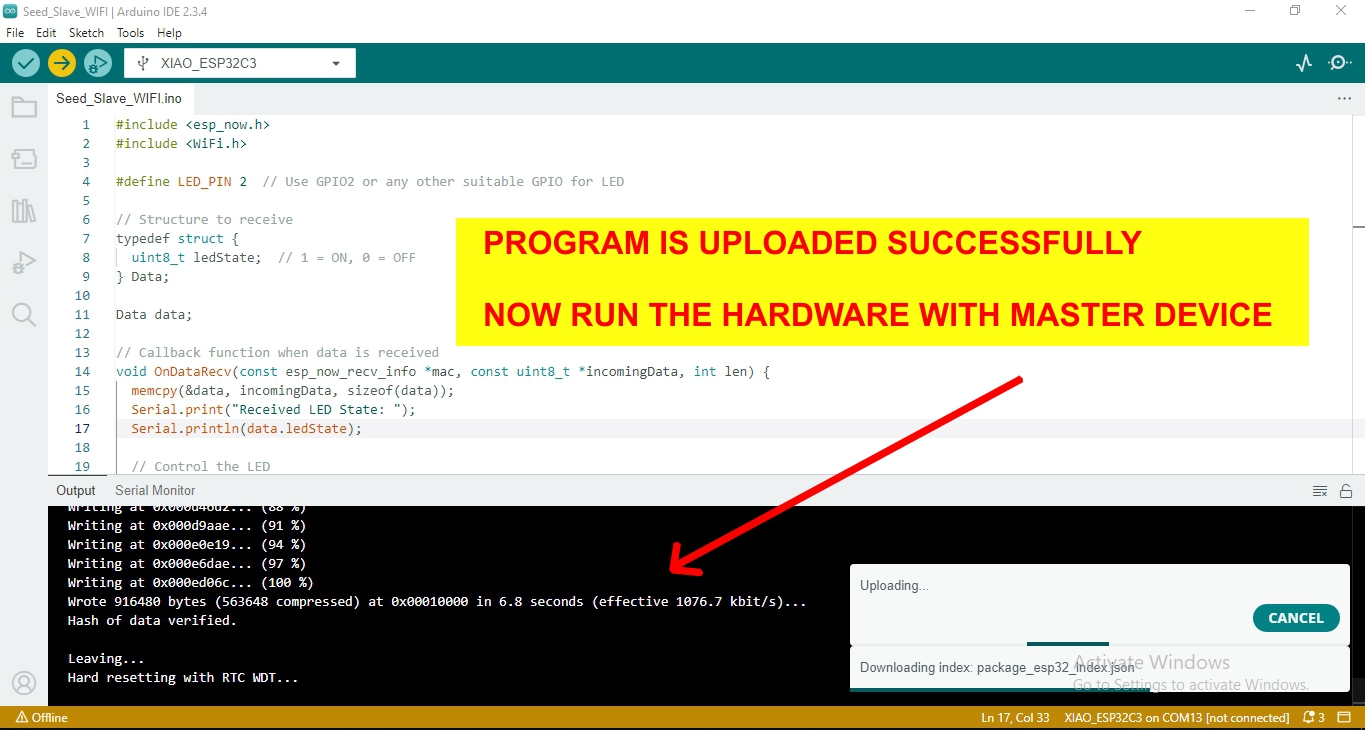Image resolution: width=1365 pixels, height=730 pixels.
Task: Open the Edit menu
Action: click(46, 33)
